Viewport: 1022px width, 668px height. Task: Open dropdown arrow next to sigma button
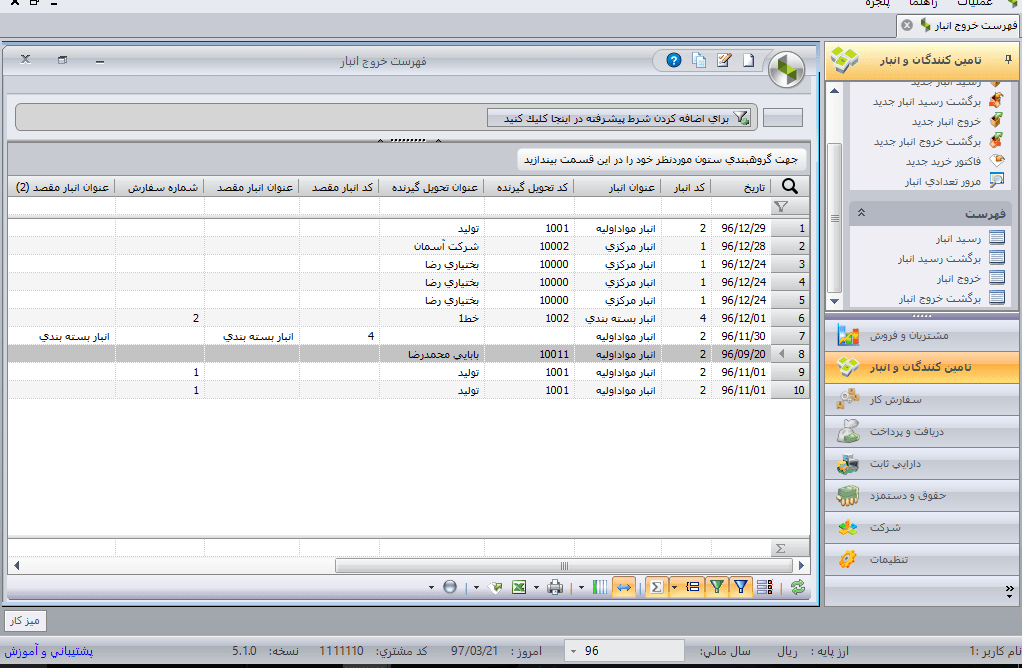coord(675,587)
